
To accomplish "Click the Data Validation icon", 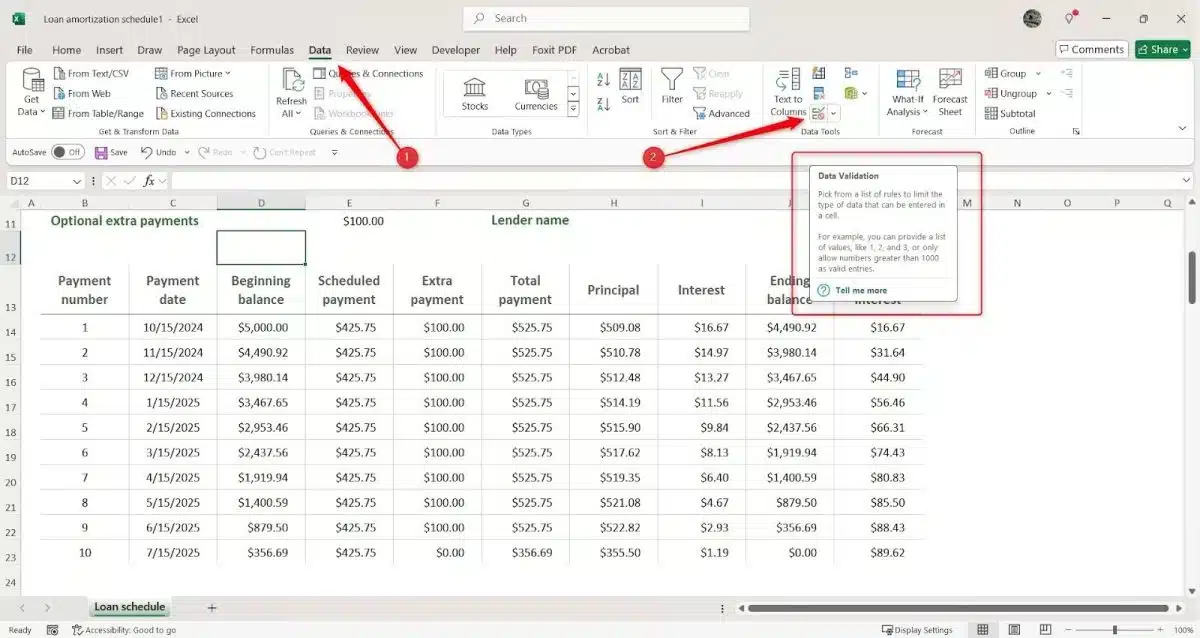I will pos(819,113).
